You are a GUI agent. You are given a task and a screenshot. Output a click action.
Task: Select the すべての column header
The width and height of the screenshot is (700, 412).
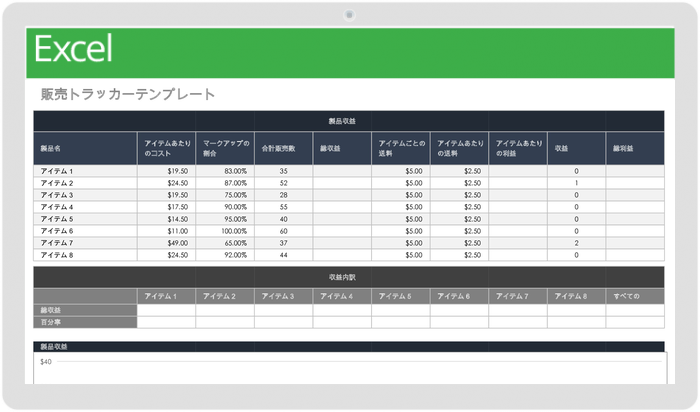pos(635,296)
